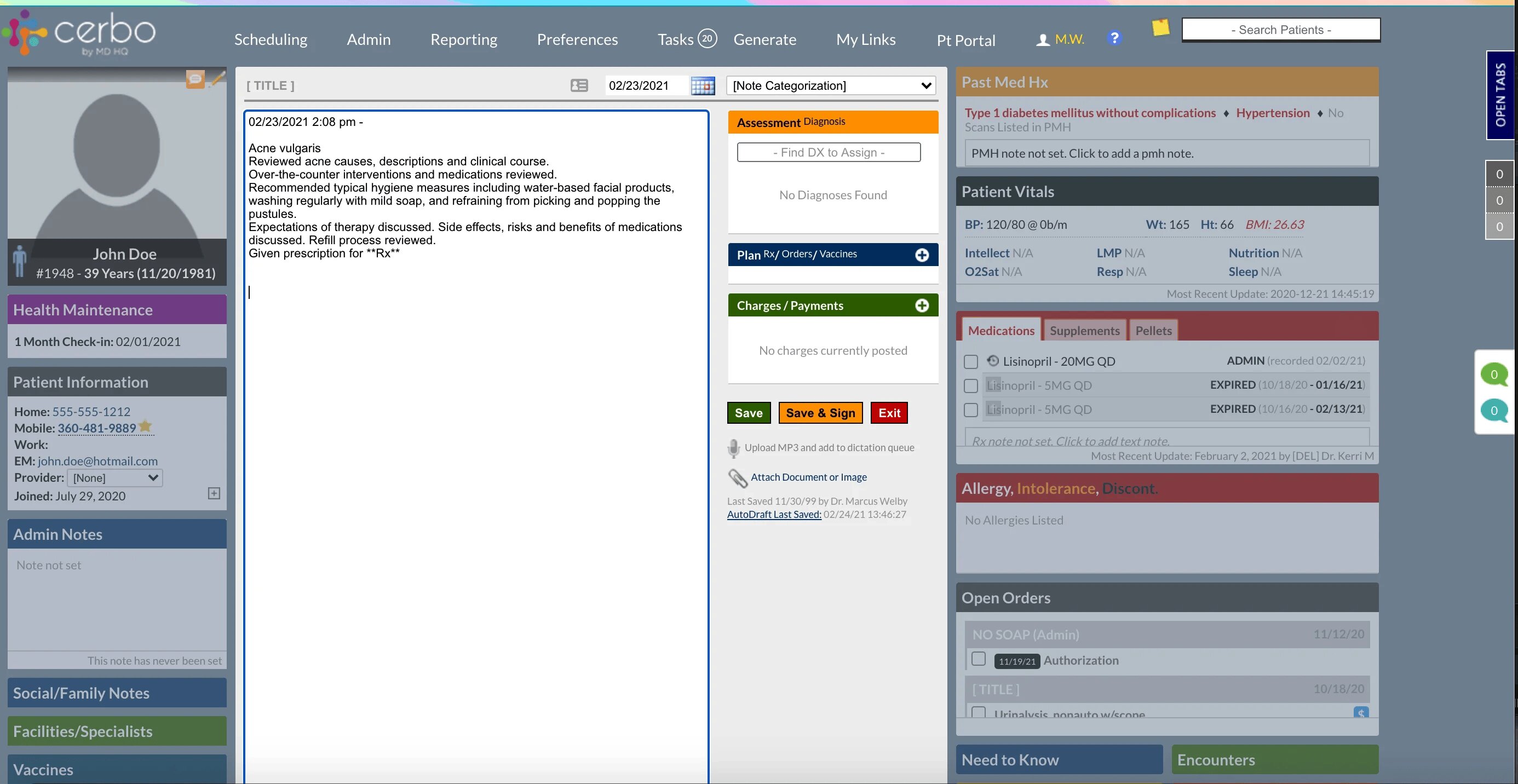Open the Provider dropdown

click(115, 478)
